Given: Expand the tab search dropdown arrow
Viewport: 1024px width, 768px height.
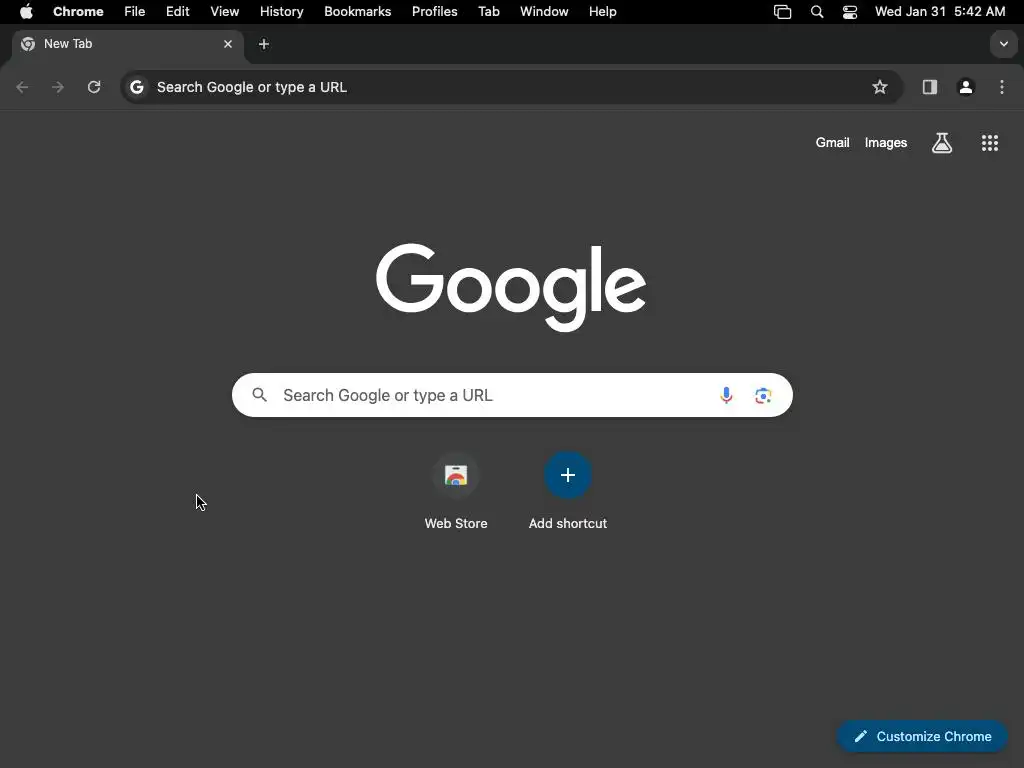Looking at the screenshot, I should 1004,44.
